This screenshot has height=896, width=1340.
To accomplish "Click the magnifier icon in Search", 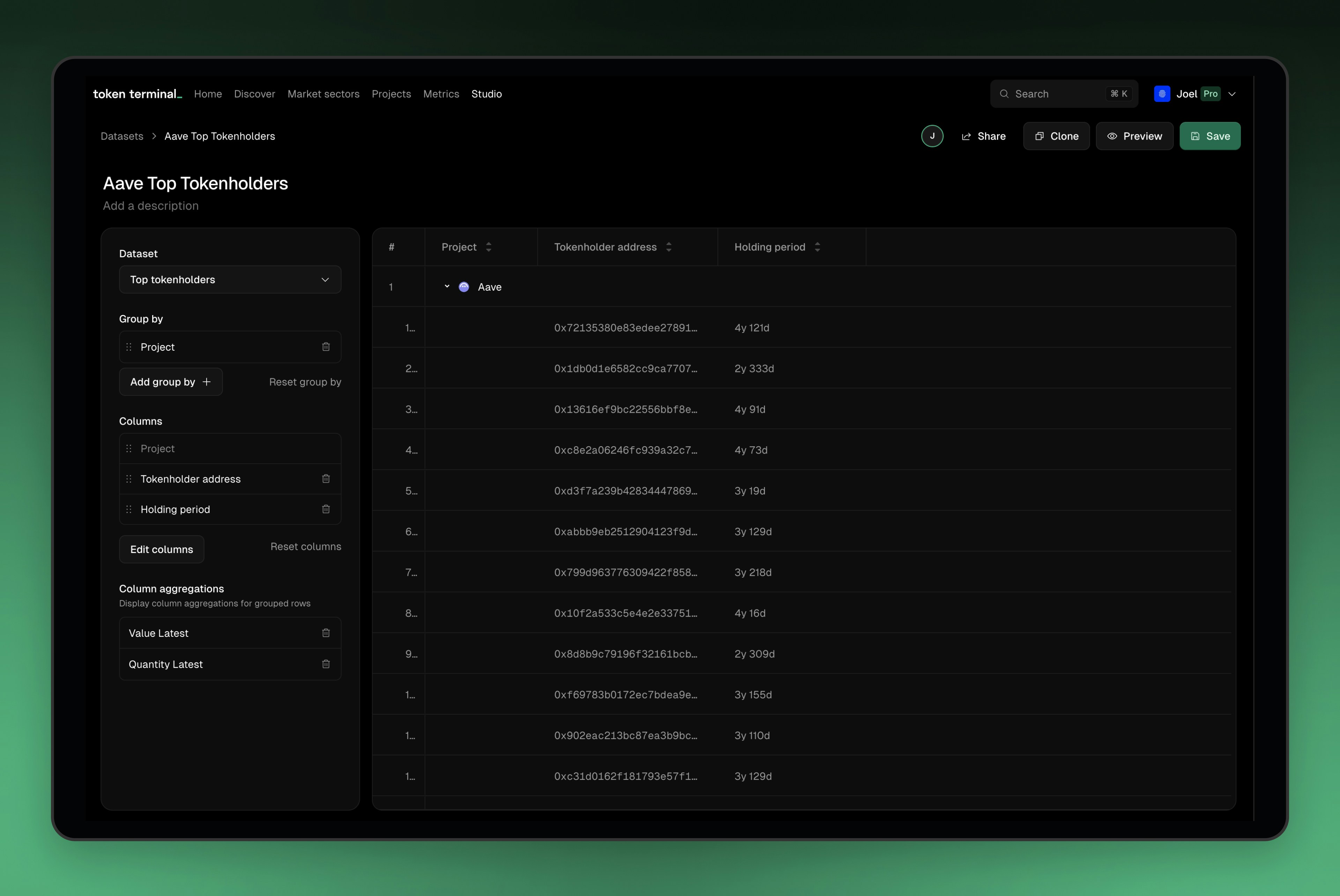I will tap(1004, 94).
